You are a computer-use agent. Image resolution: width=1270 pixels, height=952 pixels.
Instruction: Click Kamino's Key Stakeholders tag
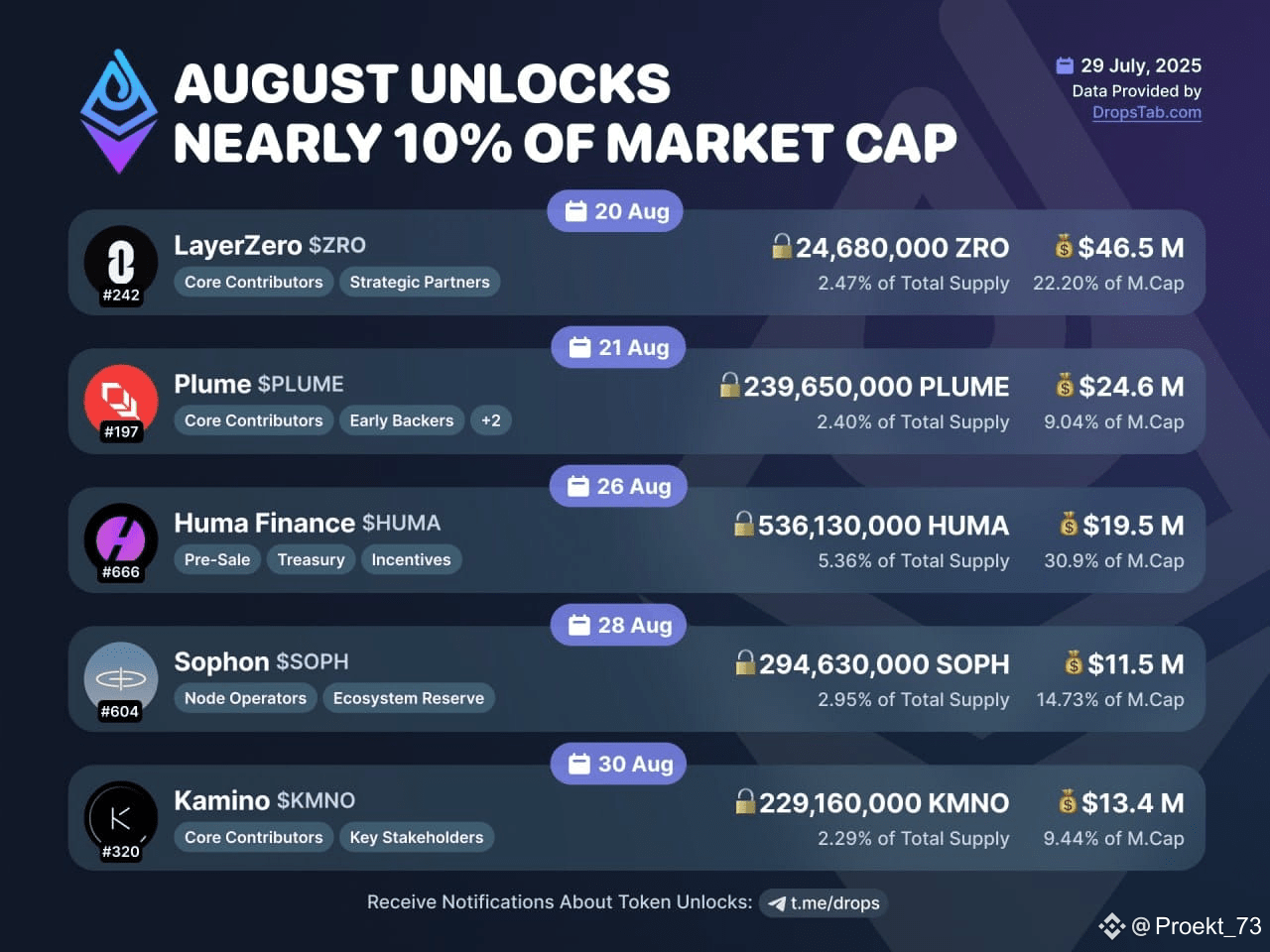[x=417, y=837]
